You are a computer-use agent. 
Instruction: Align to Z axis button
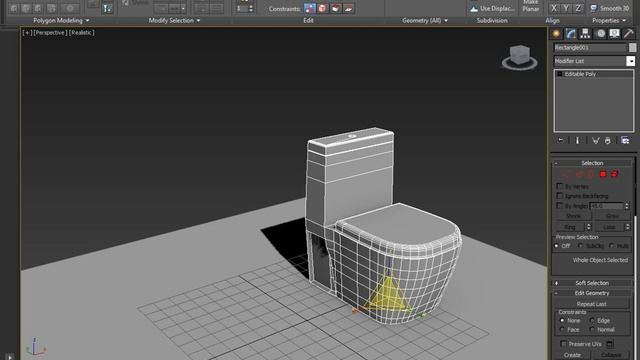pyautogui.click(x=578, y=8)
